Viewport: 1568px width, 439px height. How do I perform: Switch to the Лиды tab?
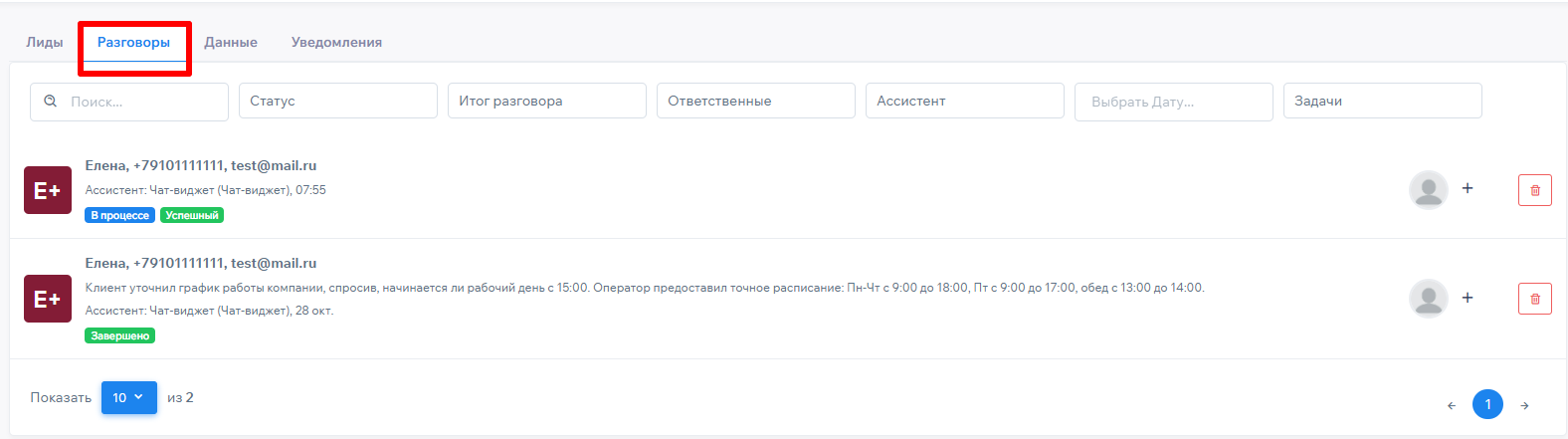pos(45,42)
